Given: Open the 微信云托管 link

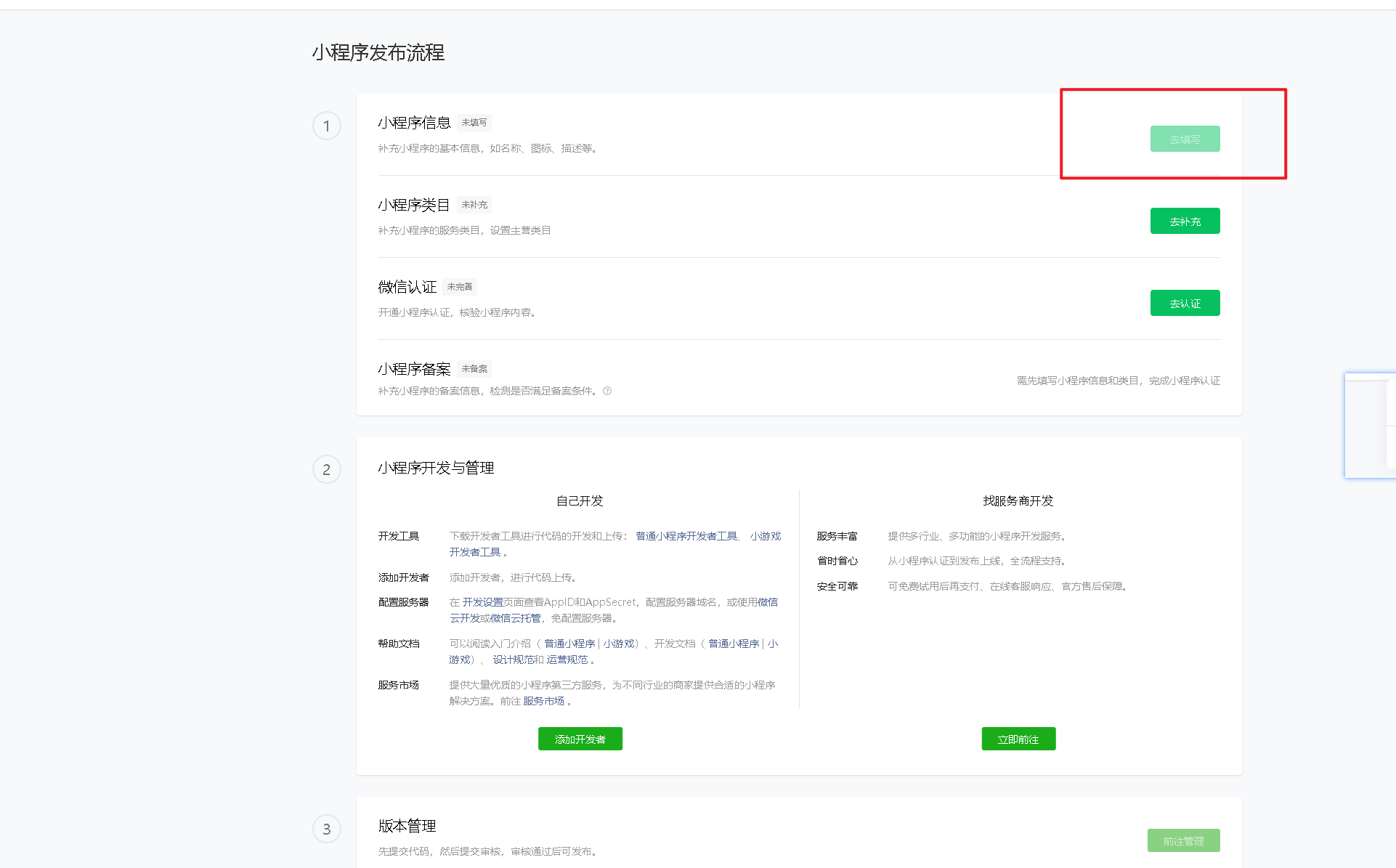Looking at the screenshot, I should click(516, 618).
